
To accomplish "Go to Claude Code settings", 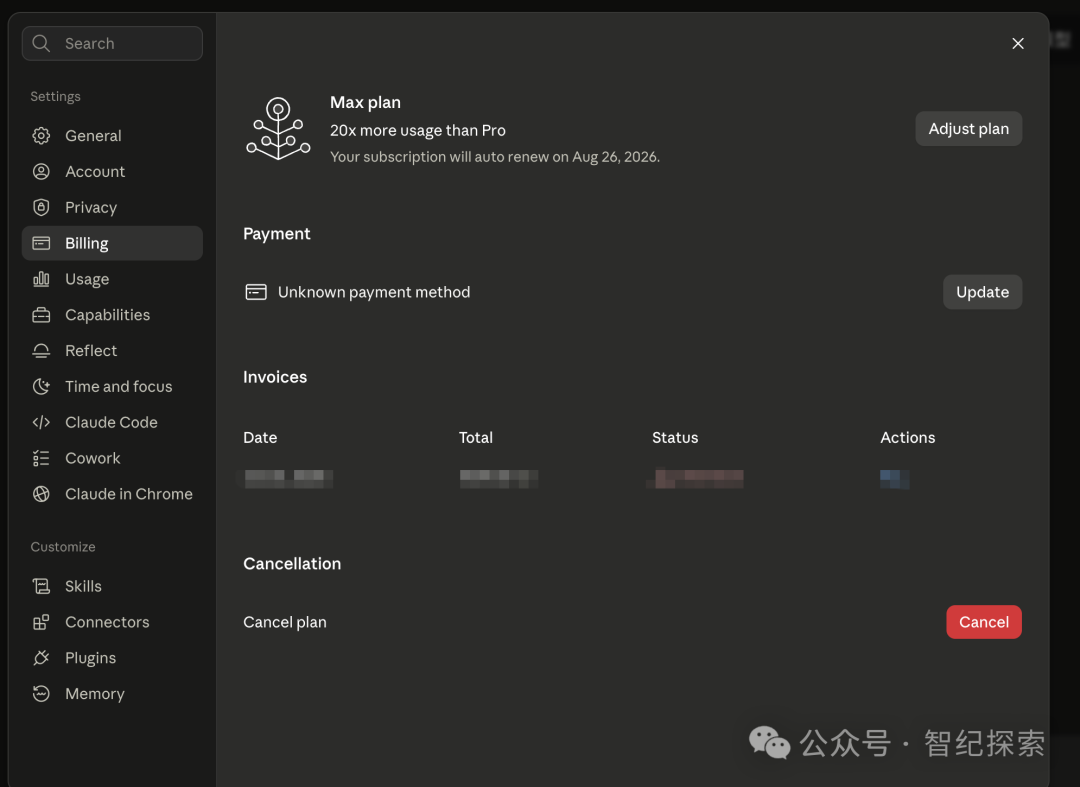I will (x=112, y=422).
